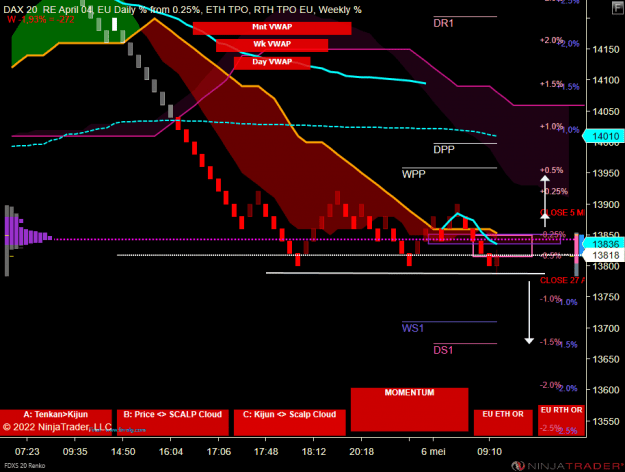This screenshot has height=472, width=625.
Task: Click the 14010 cyan price marker
Action: coord(603,136)
